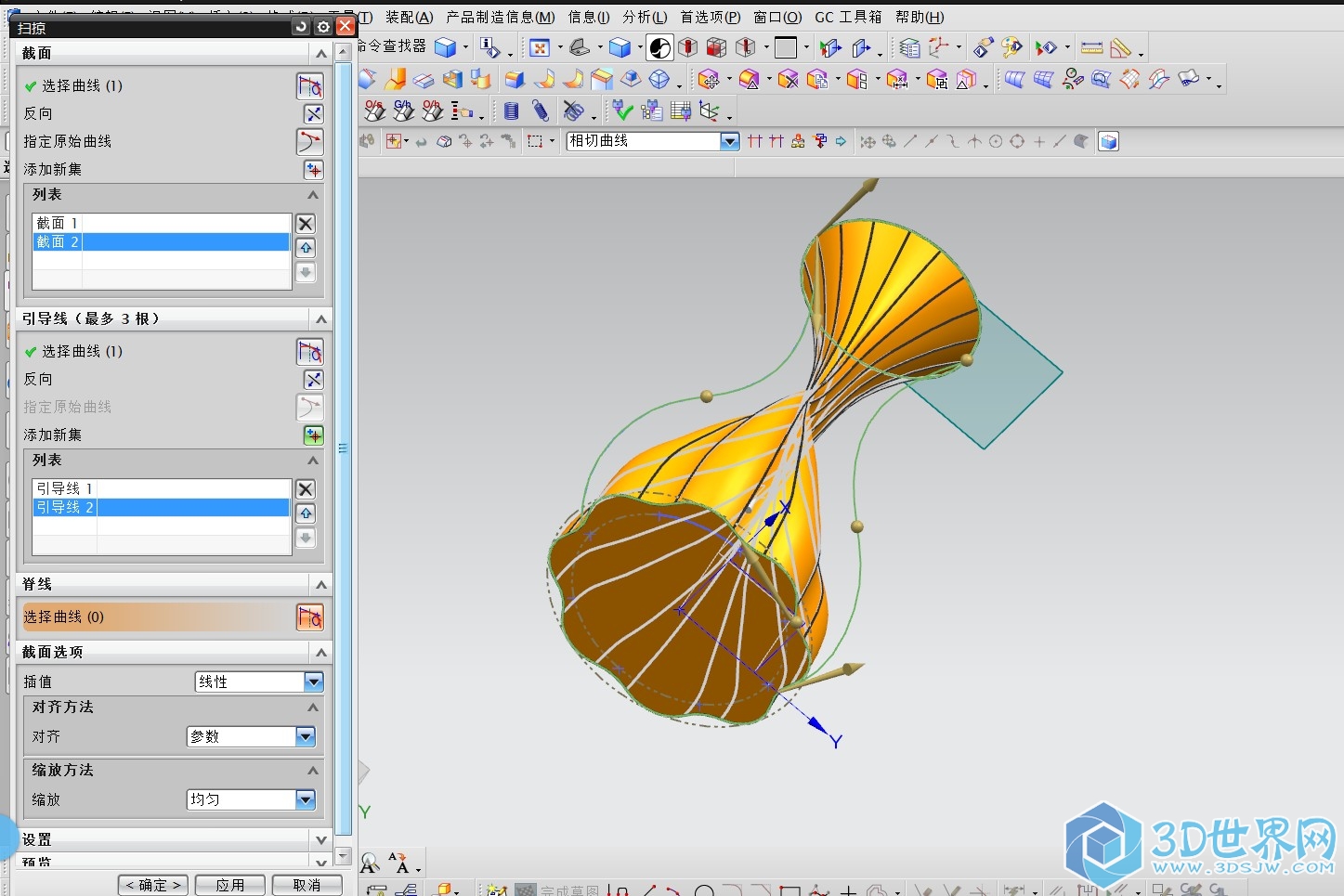Click specify origin curve icon in section
This screenshot has height=896, width=1344.
(310, 142)
